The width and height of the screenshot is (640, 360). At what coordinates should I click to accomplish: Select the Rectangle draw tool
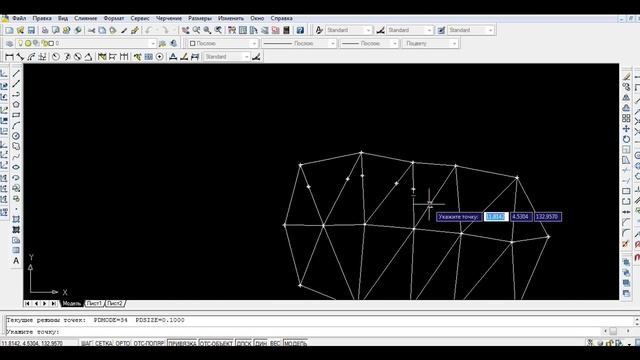[x=16, y=115]
